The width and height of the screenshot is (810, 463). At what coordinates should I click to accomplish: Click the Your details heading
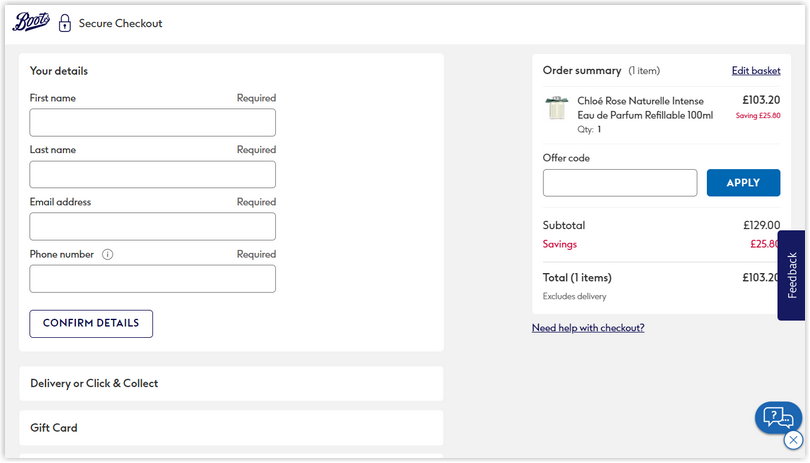[58, 71]
